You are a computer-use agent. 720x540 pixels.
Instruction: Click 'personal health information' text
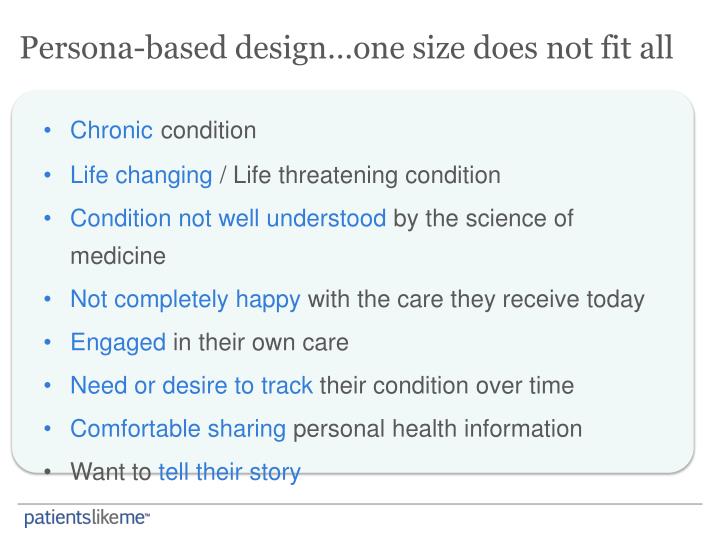438,429
